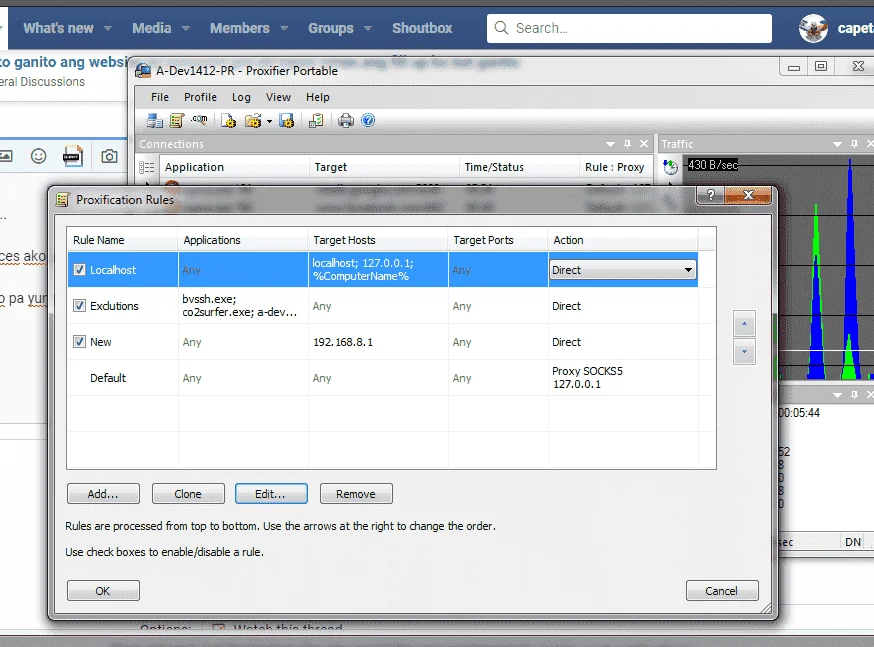Open Groups forum nav item
The width and height of the screenshot is (874, 647).
(331, 28)
